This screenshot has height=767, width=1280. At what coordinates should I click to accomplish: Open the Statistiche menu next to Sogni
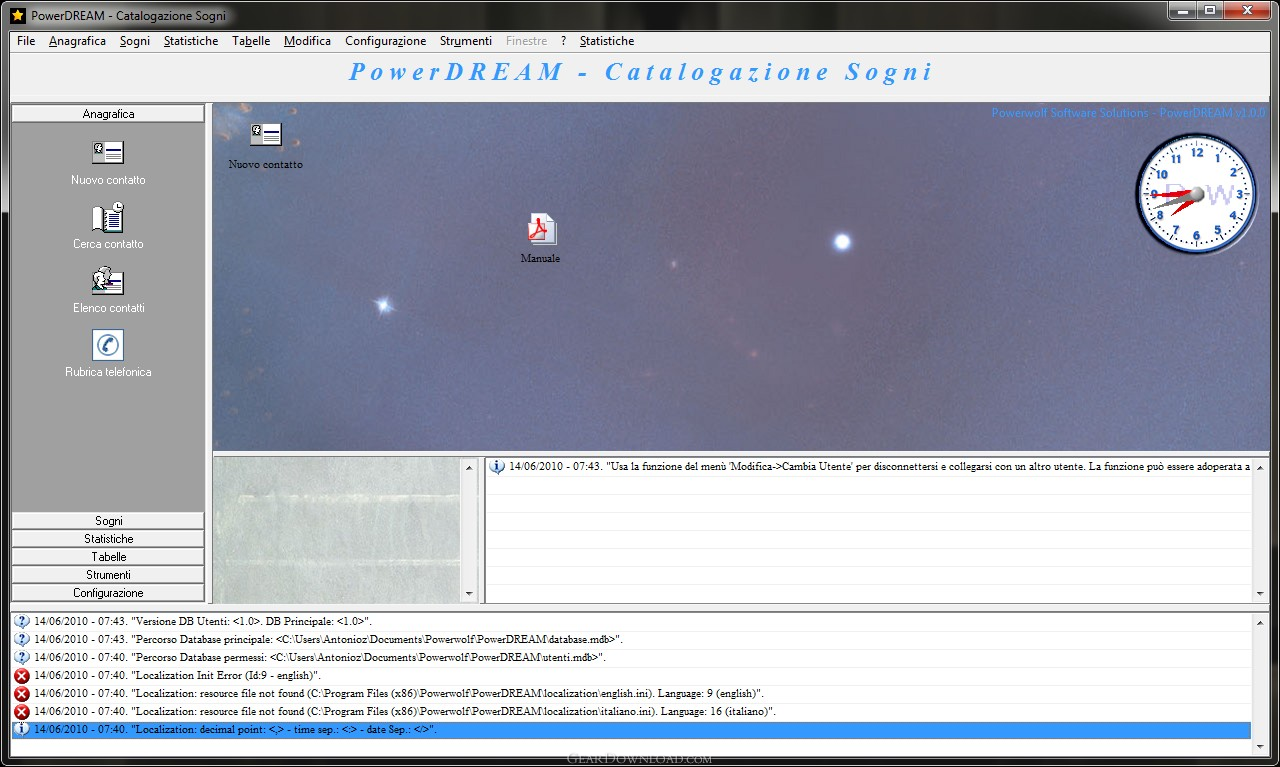point(191,41)
